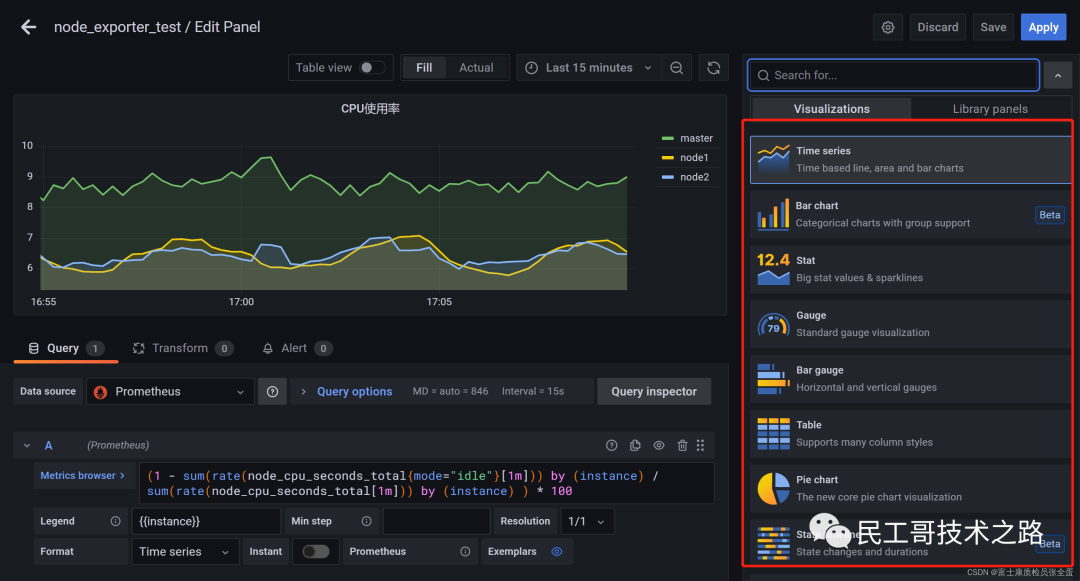
Task: Zoom out the time range
Action: coord(676,67)
